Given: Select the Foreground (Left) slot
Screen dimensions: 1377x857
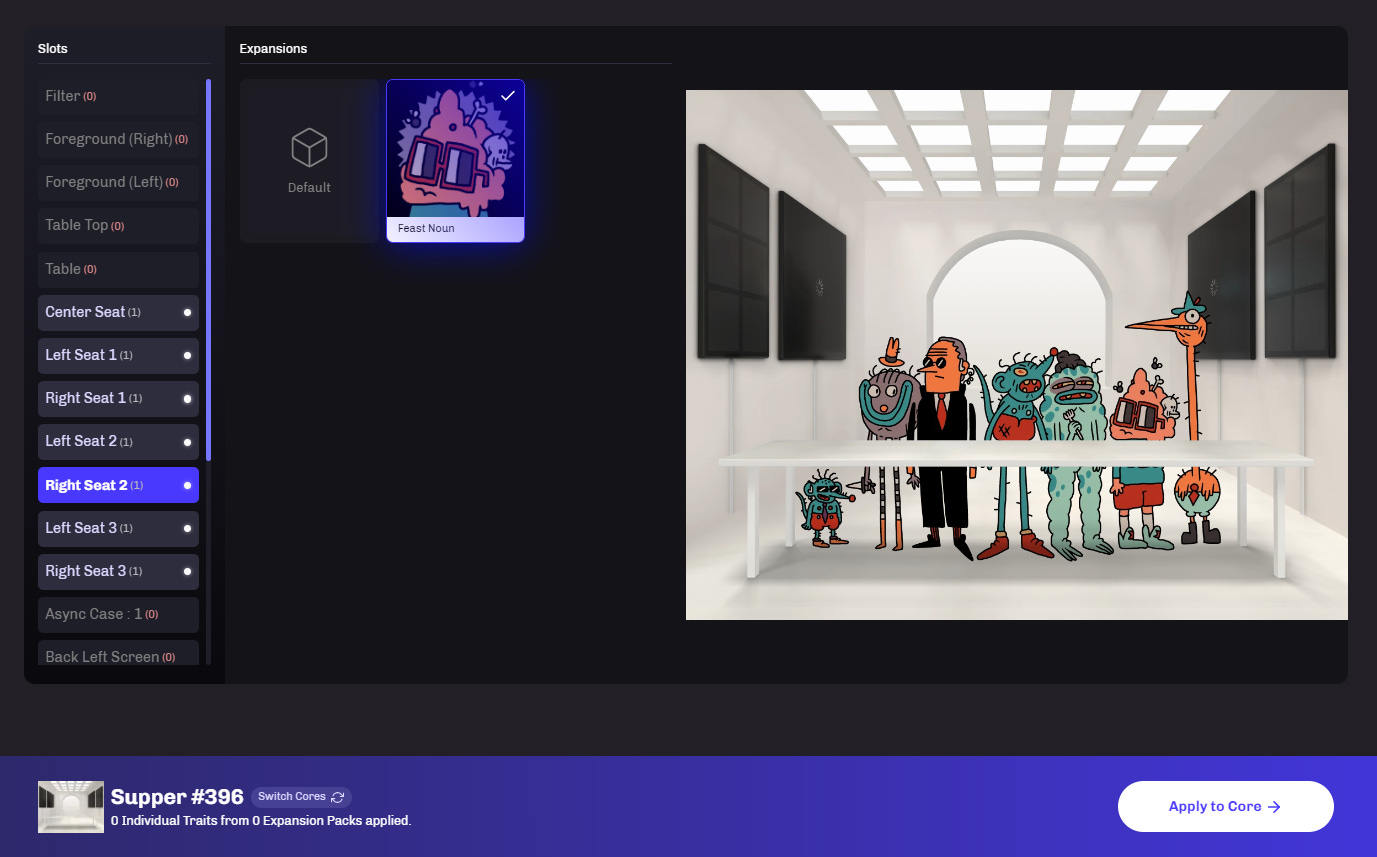Looking at the screenshot, I should pos(118,182).
